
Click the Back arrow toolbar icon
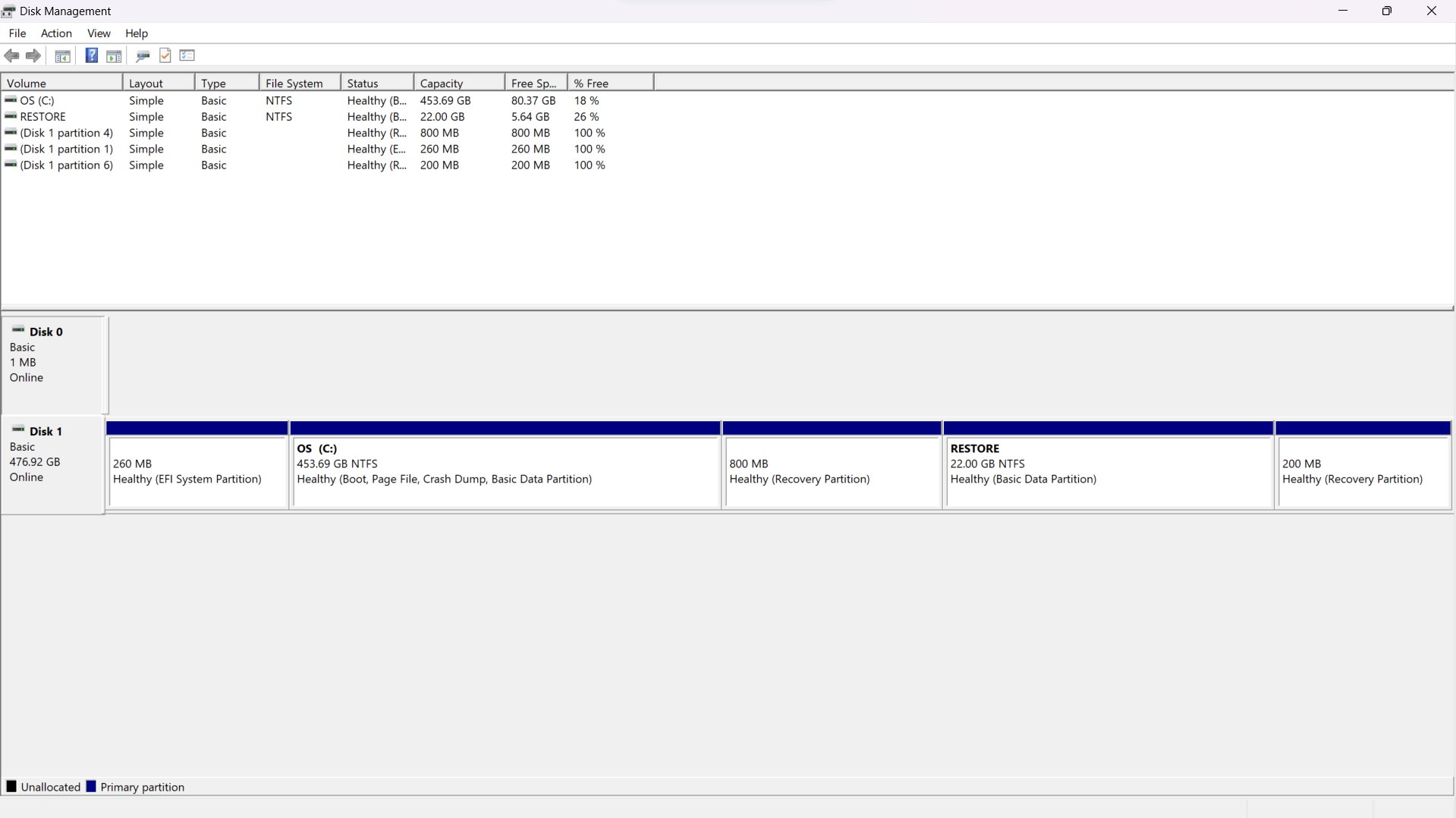(11, 55)
